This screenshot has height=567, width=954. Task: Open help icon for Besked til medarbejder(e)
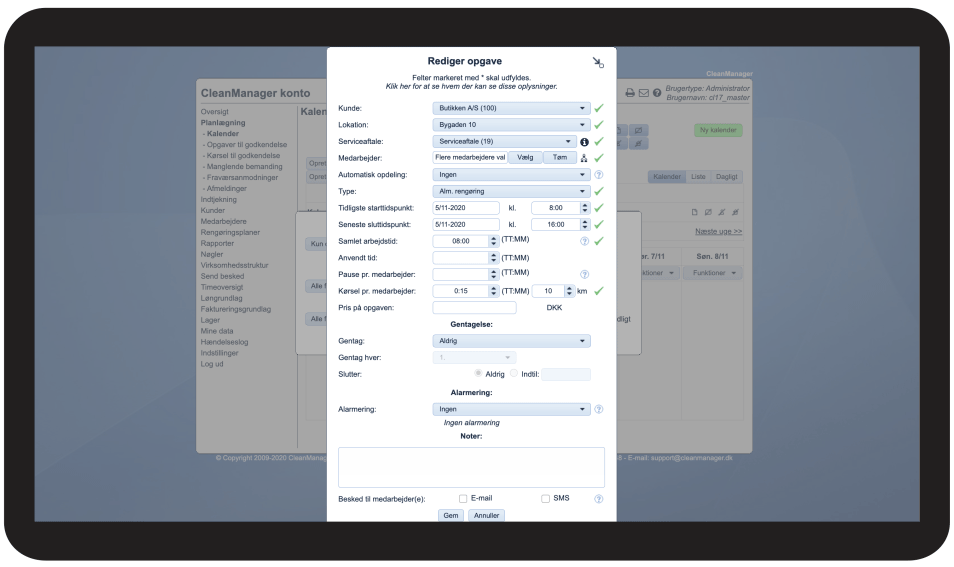(x=599, y=499)
